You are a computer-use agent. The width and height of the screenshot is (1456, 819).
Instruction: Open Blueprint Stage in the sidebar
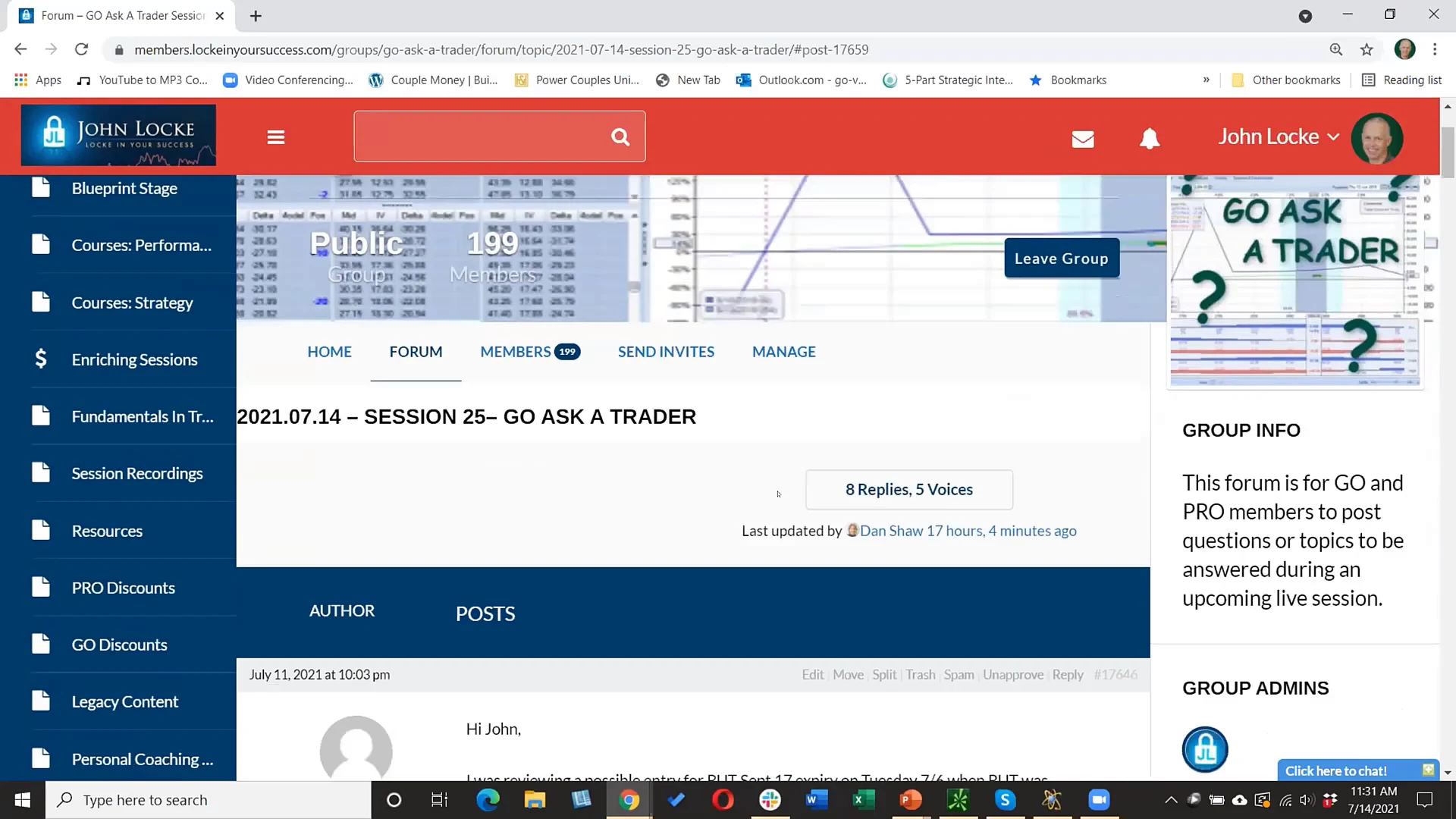124,188
